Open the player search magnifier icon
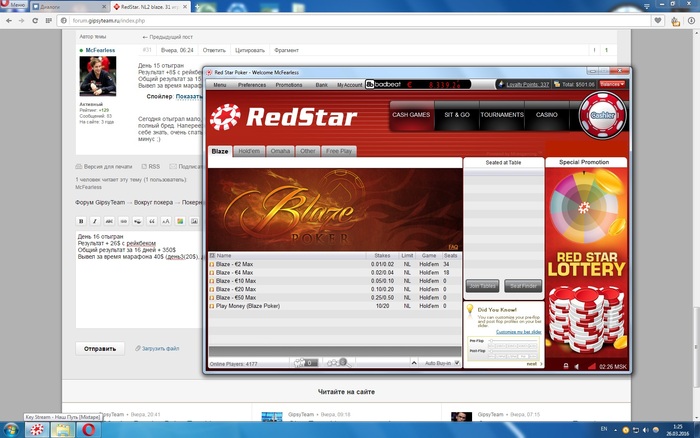Screen dimensions: 700x438 coord(339,363)
